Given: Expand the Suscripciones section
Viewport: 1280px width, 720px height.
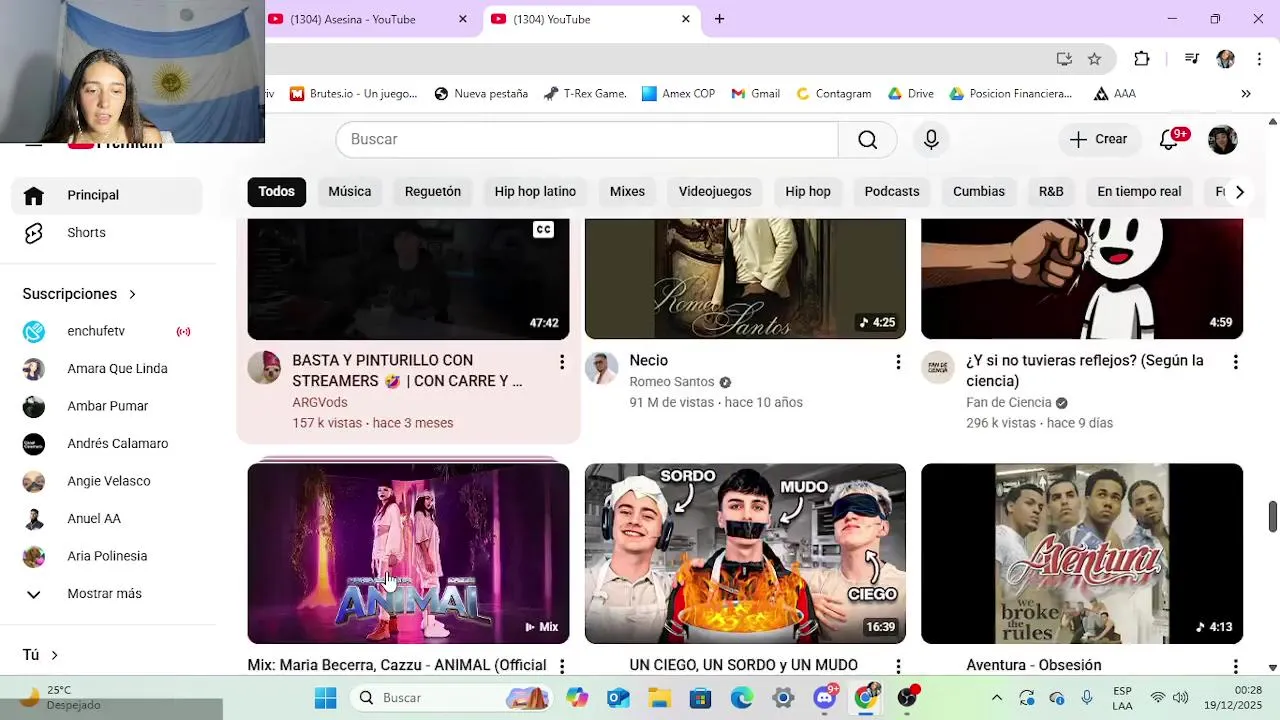Looking at the screenshot, I should point(80,294).
